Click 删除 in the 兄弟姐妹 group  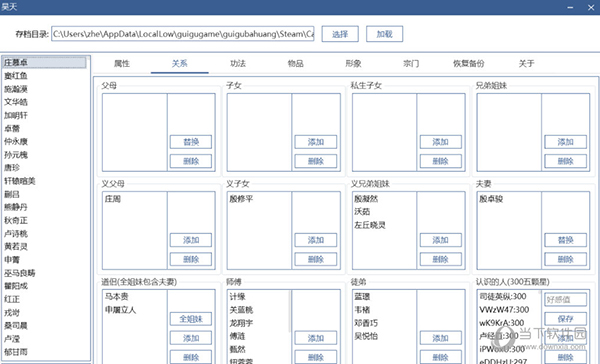pyautogui.click(x=566, y=161)
